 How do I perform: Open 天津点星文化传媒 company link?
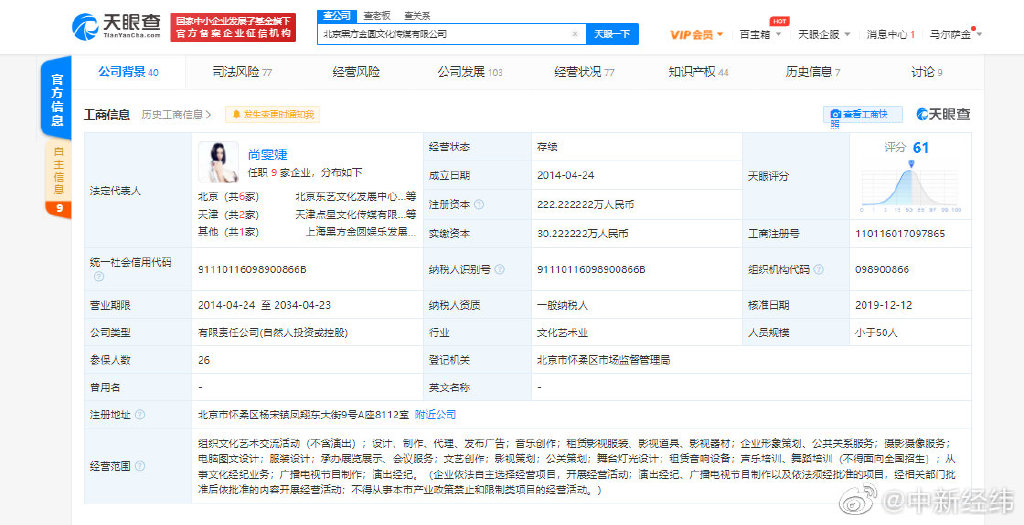tap(355, 214)
